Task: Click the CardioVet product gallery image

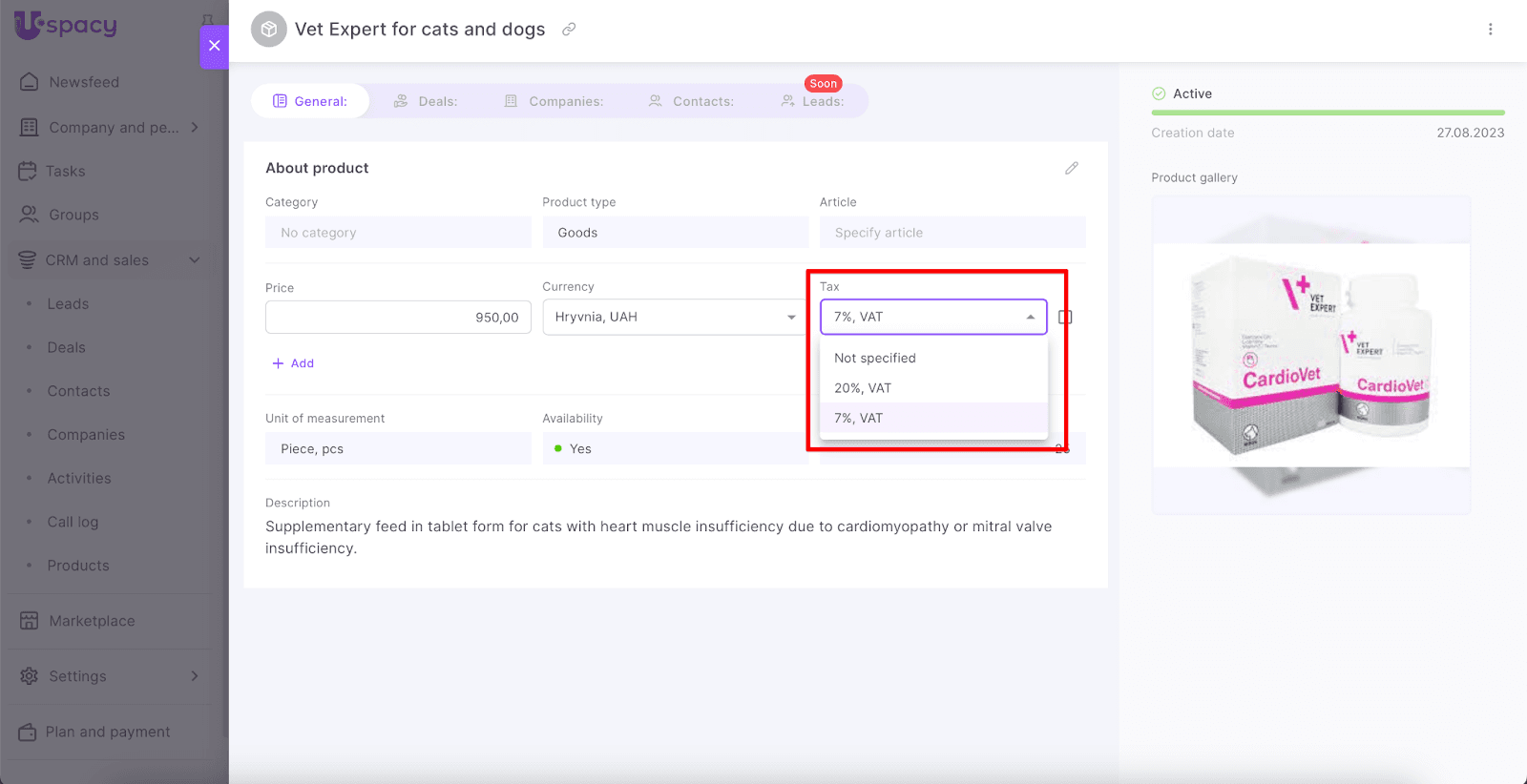Action: [1310, 355]
